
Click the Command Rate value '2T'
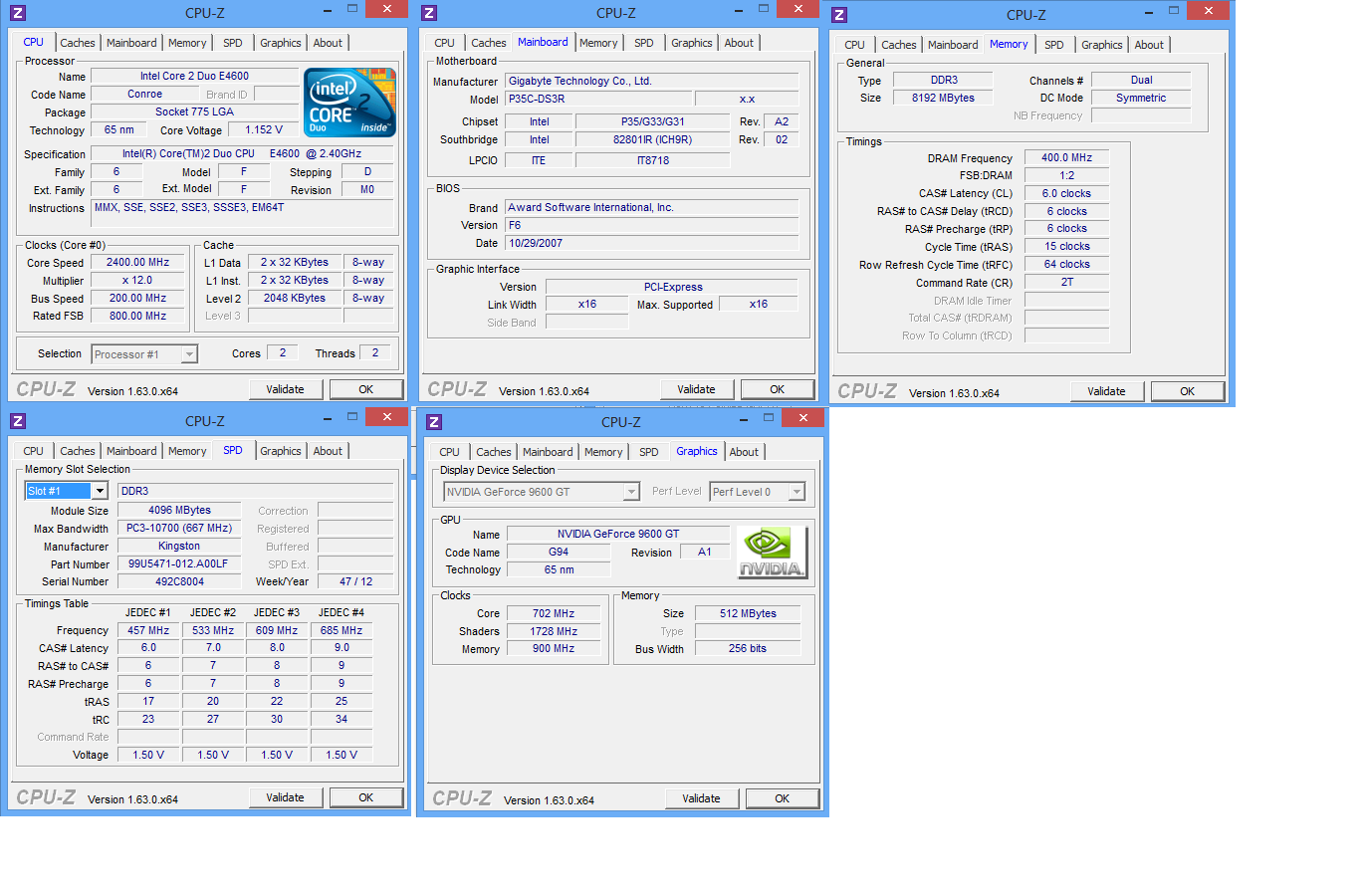pos(1066,282)
